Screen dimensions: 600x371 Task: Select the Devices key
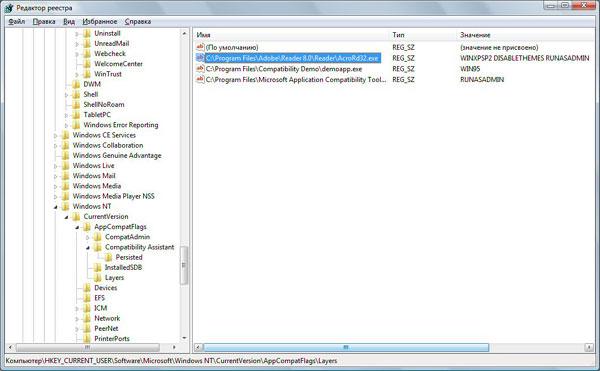pyautogui.click(x=106, y=288)
